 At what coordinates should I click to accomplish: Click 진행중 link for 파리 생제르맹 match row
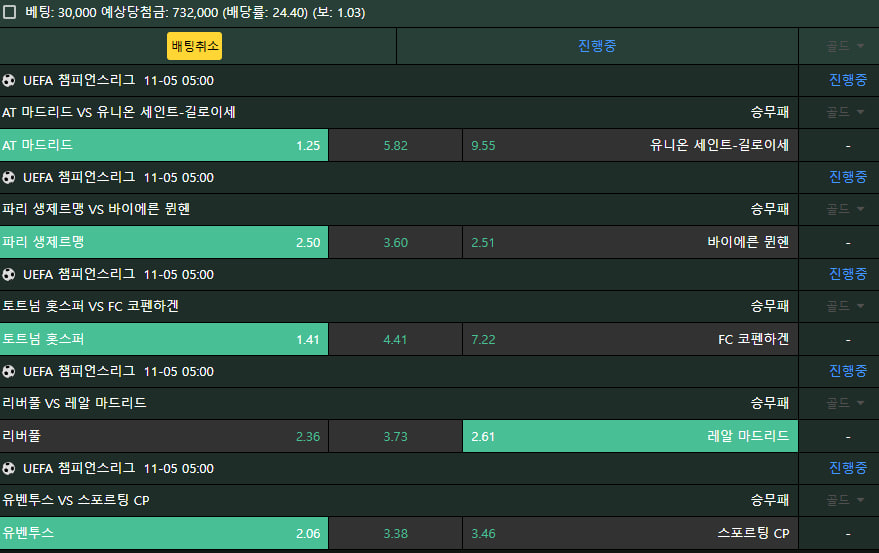(848, 177)
